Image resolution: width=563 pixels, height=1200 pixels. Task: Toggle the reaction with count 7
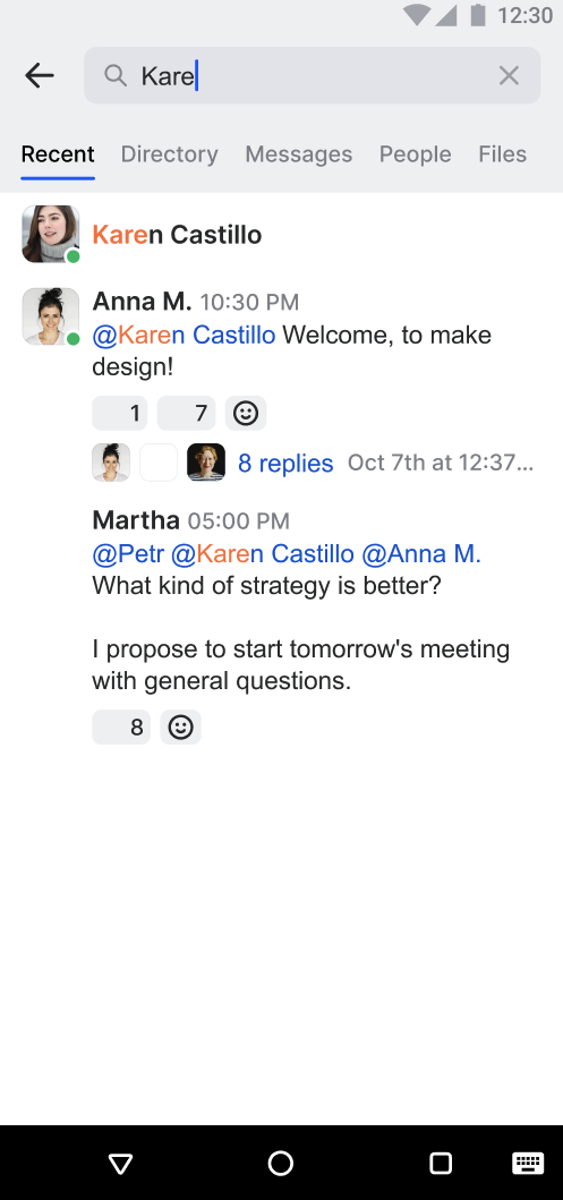[186, 412]
